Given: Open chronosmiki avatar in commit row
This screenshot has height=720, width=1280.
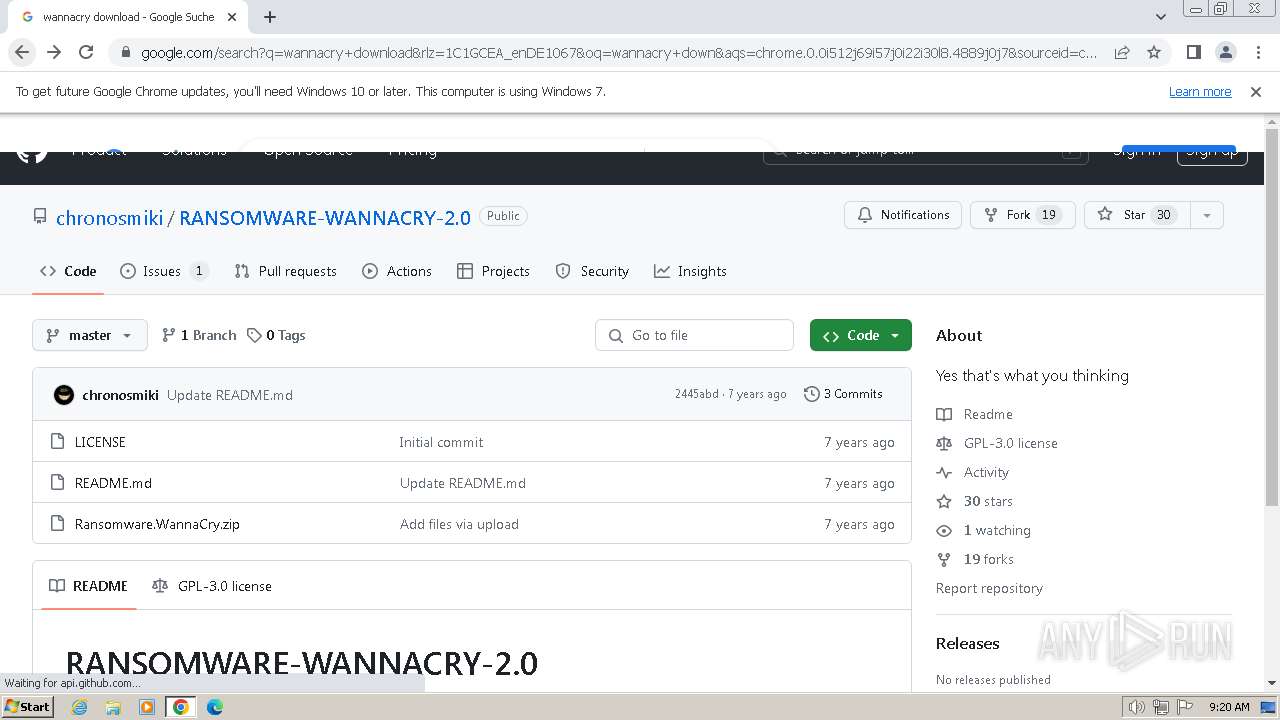Looking at the screenshot, I should click(x=64, y=395).
